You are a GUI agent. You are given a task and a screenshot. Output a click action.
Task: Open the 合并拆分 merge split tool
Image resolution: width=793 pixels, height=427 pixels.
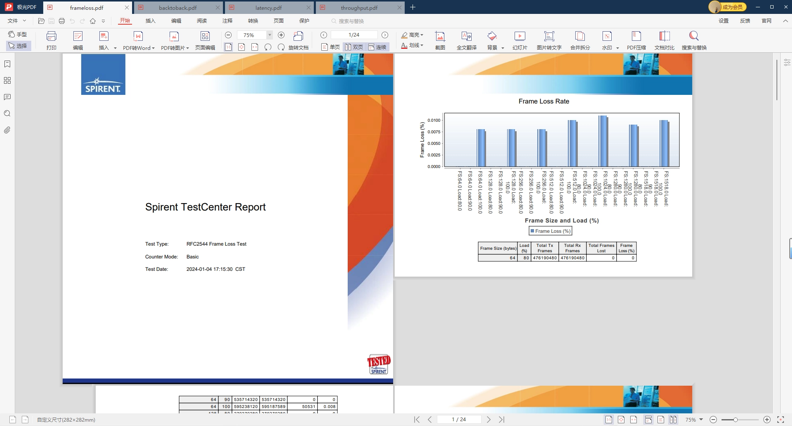580,40
